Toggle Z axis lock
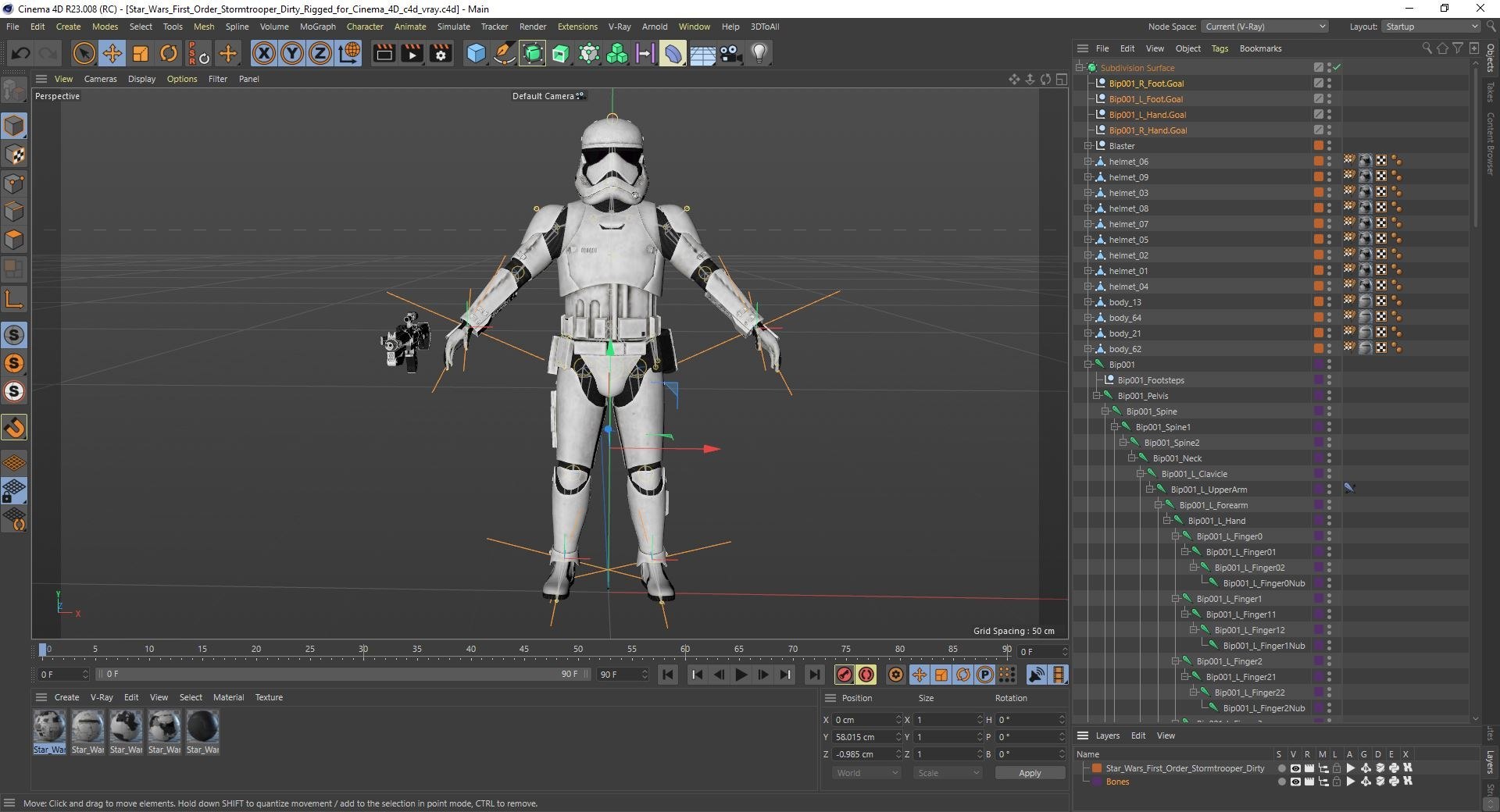This screenshot has width=1500, height=812. (x=320, y=53)
